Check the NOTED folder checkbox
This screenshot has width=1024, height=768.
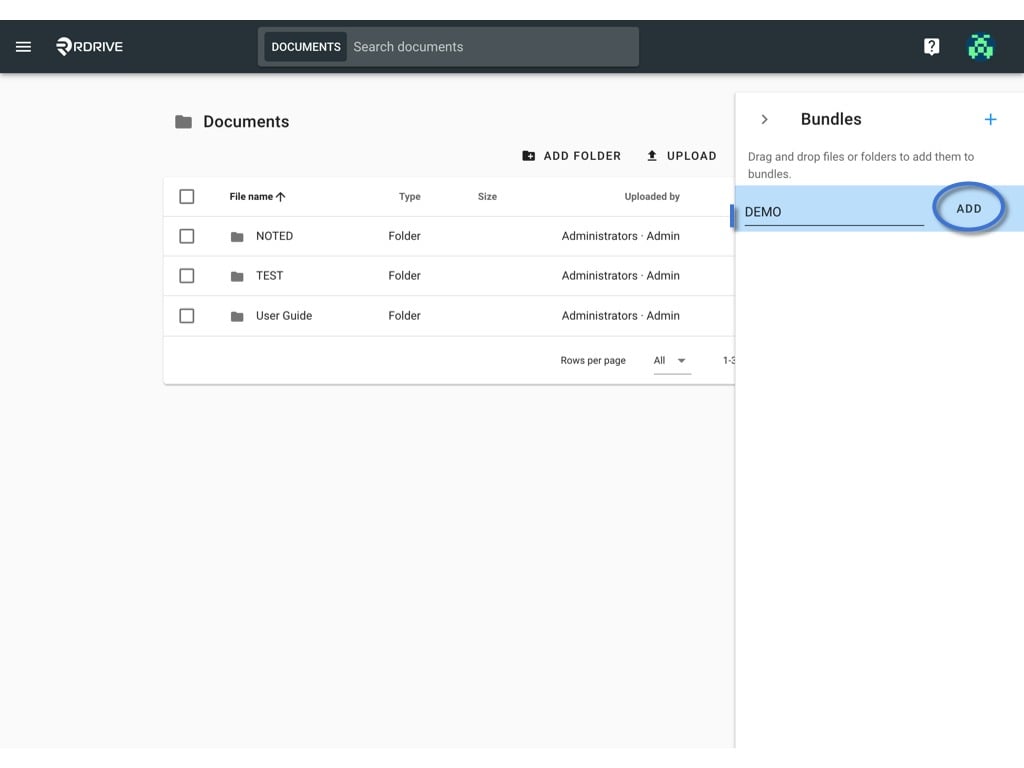pos(187,236)
